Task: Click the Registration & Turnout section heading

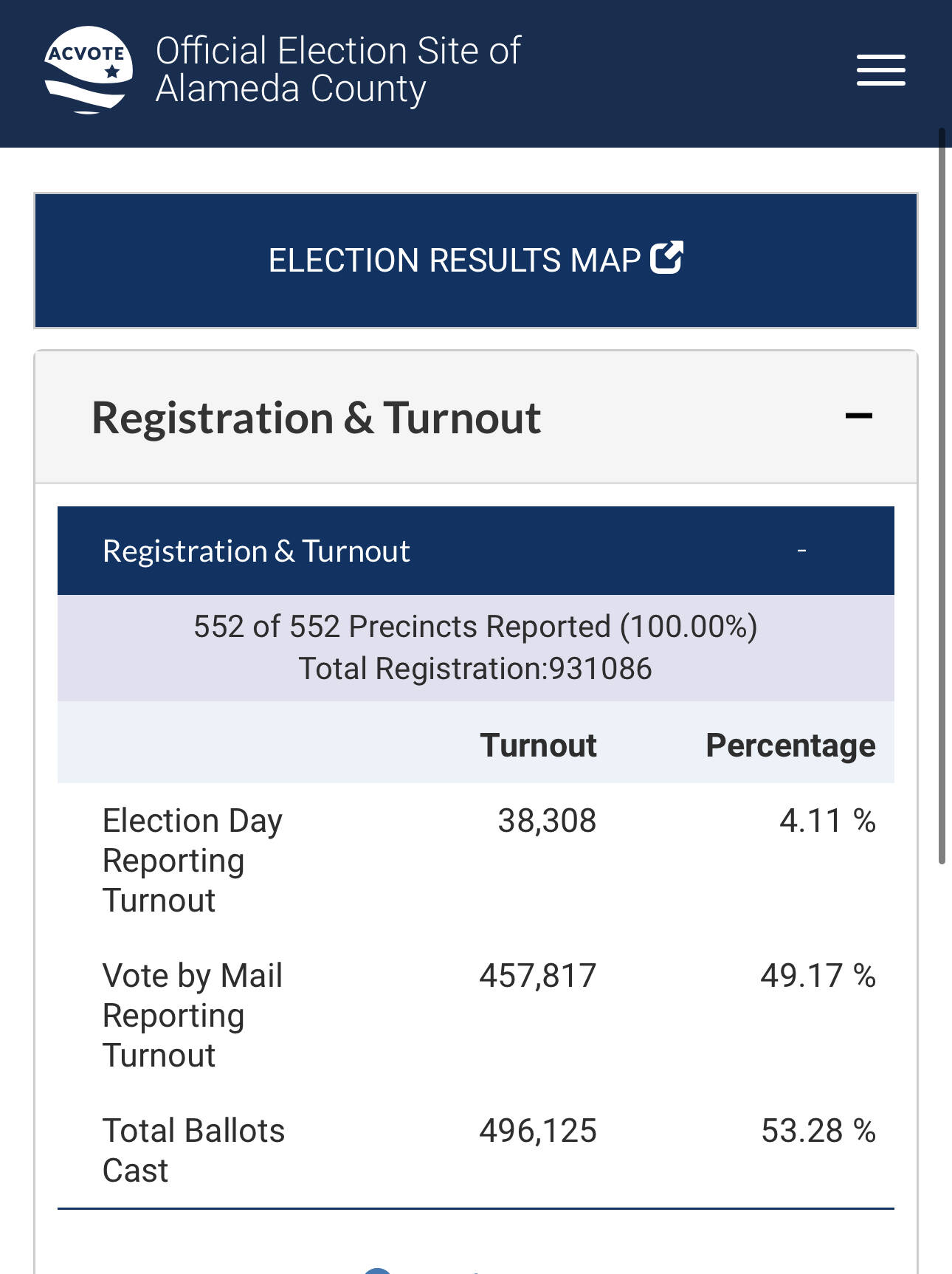Action: (316, 418)
